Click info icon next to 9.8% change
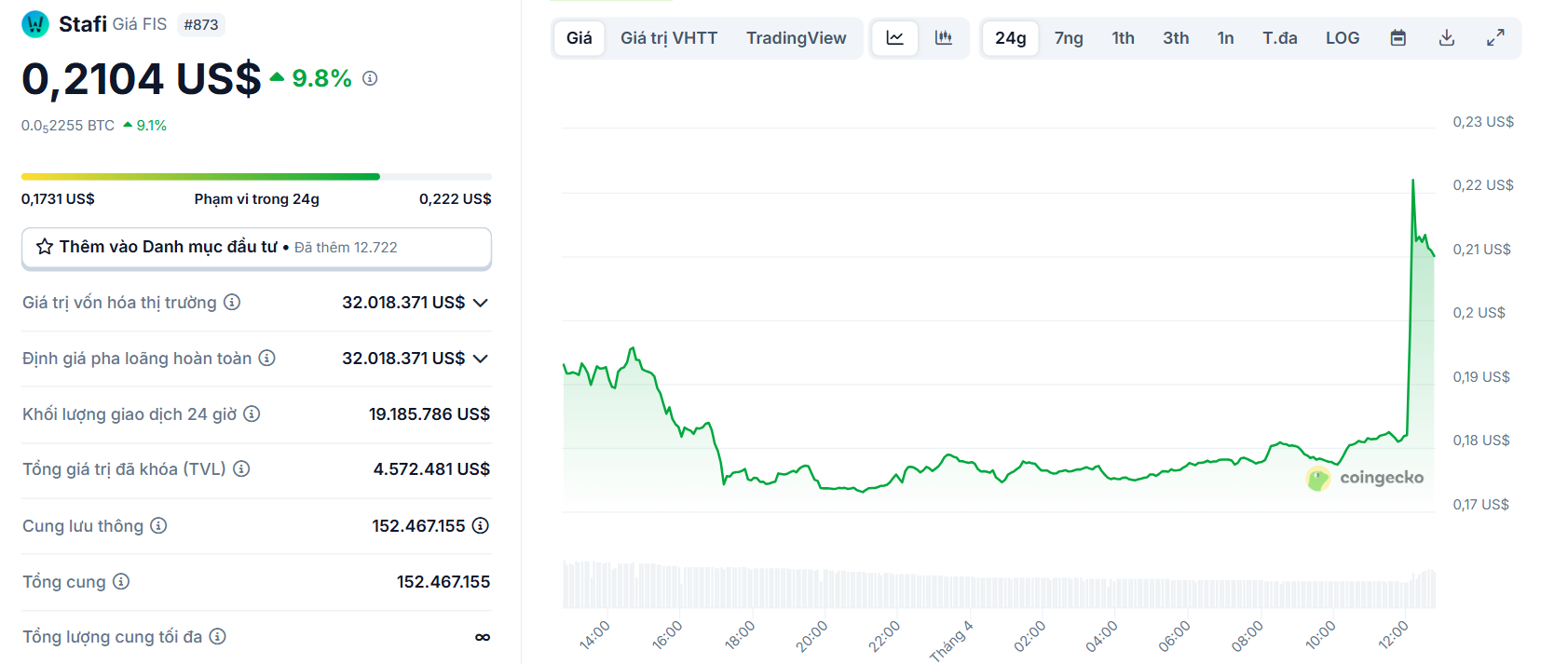 click(x=370, y=78)
